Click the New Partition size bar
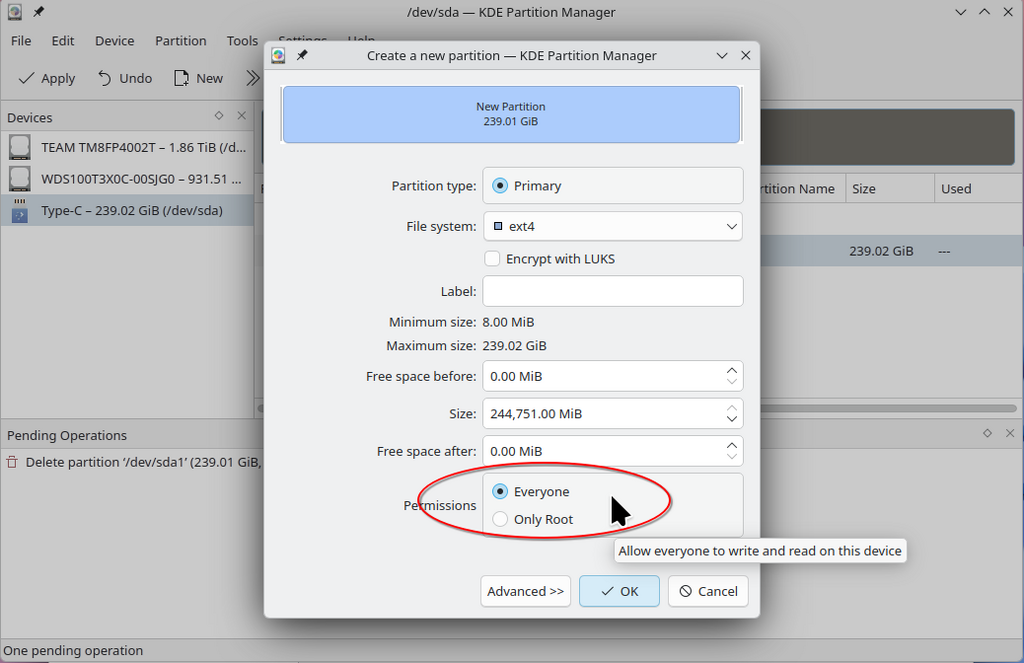The width and height of the screenshot is (1024, 663). tap(511, 114)
